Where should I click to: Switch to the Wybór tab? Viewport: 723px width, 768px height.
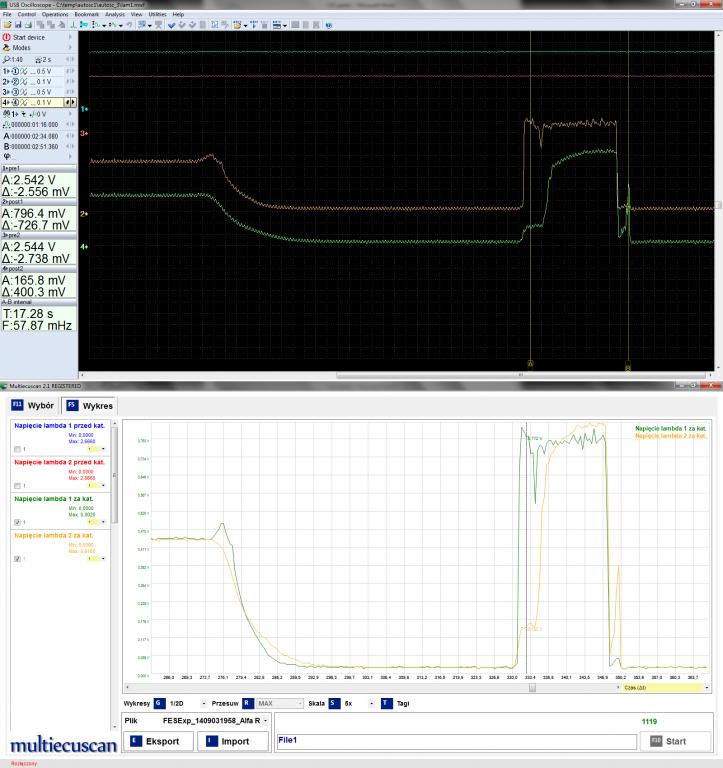(x=33, y=405)
